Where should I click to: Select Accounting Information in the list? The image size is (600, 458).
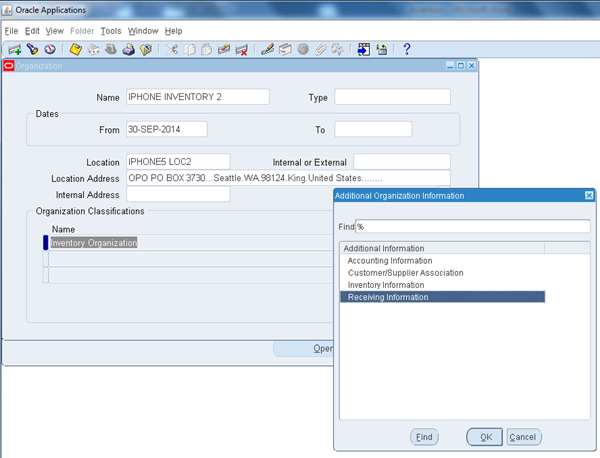click(x=442, y=261)
